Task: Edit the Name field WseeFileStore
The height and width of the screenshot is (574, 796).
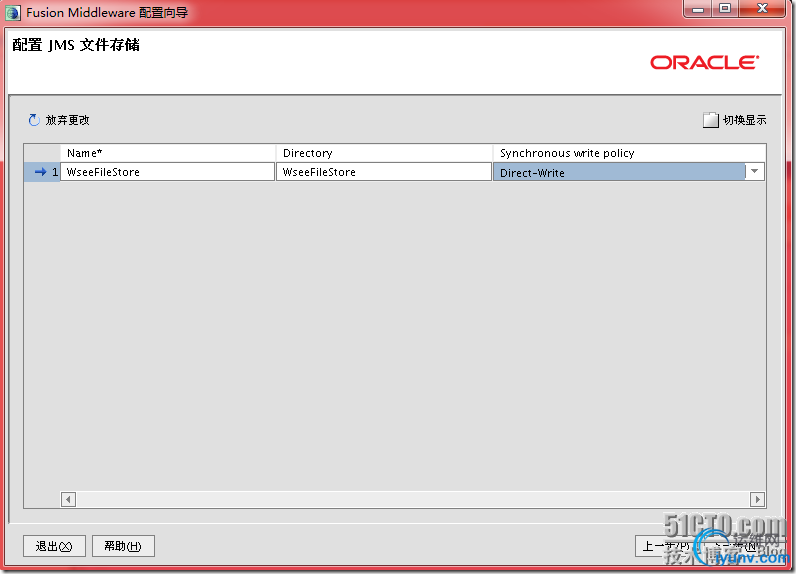Action: coord(168,172)
